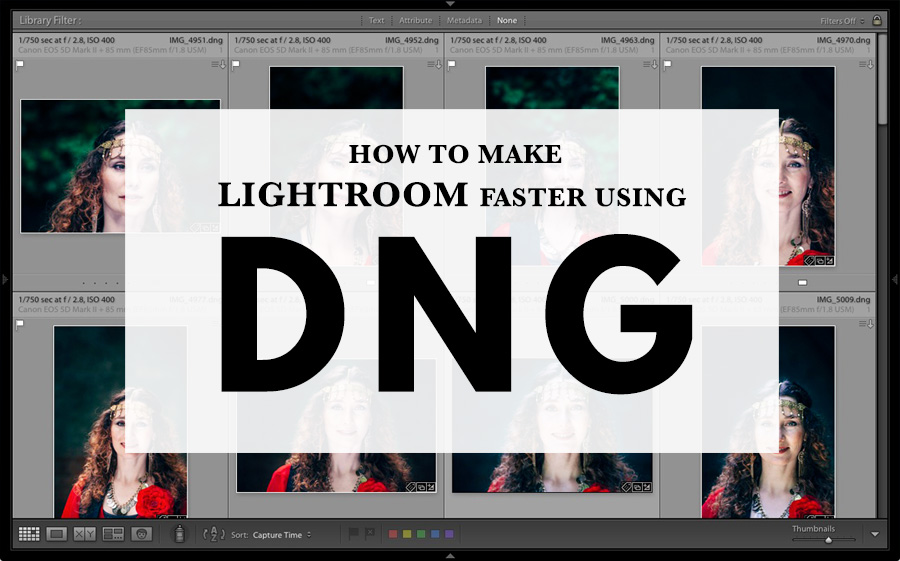900x561 pixels.
Task: Set flag as rejected in toolbar
Action: 370,533
